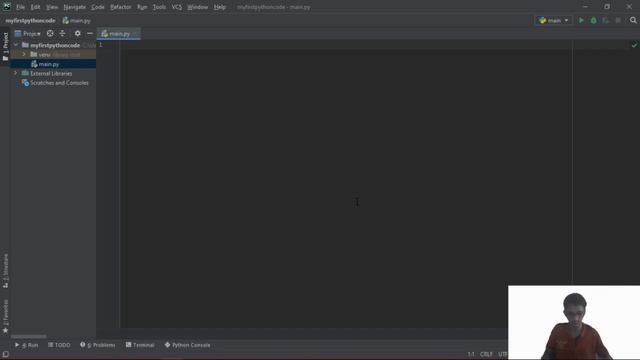Click Run with Coverage icon
This screenshot has height=360, width=640.
(606, 20)
